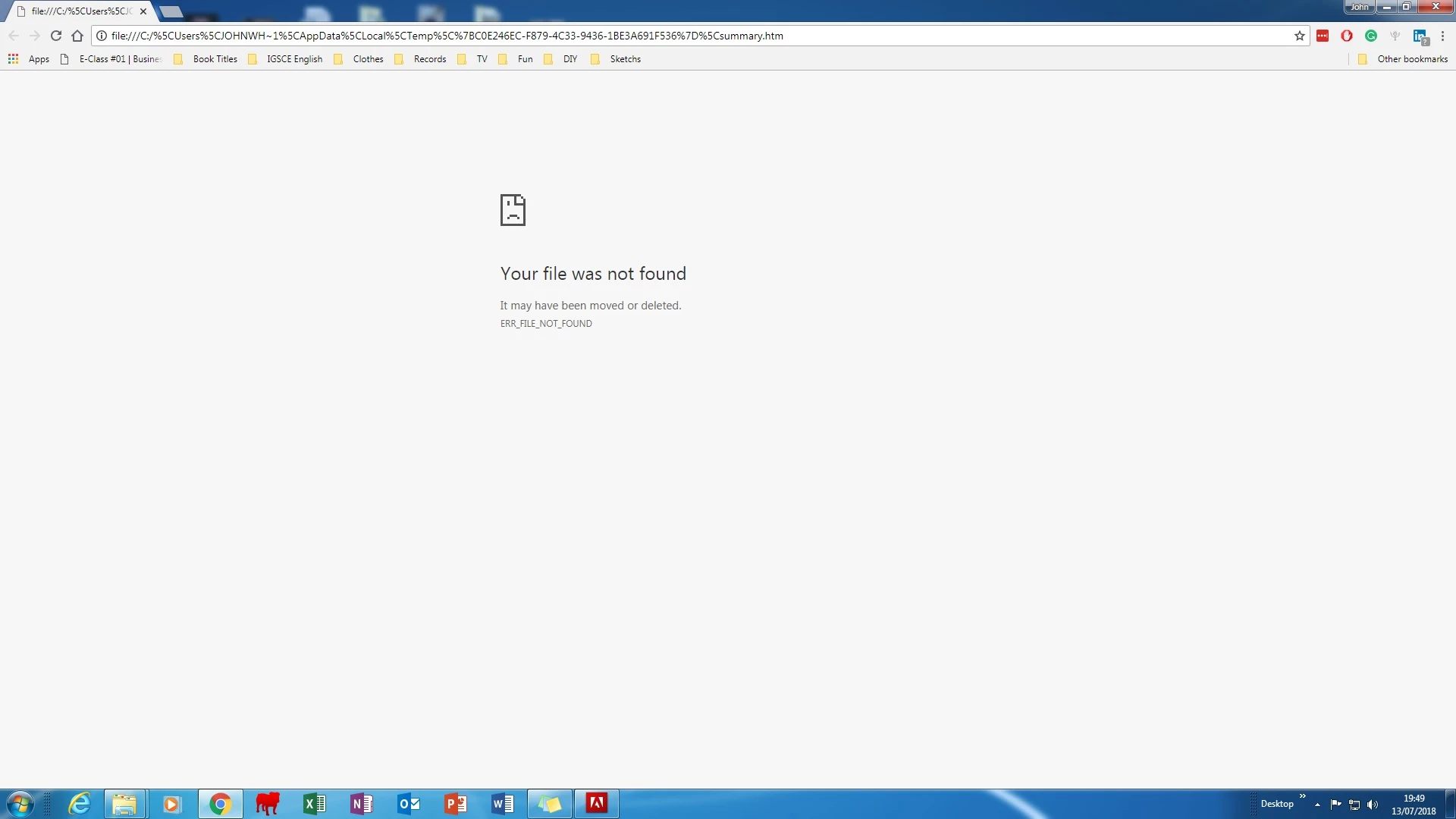Click the LinkedIn extension icon
The image size is (1456, 819).
pos(1420,36)
